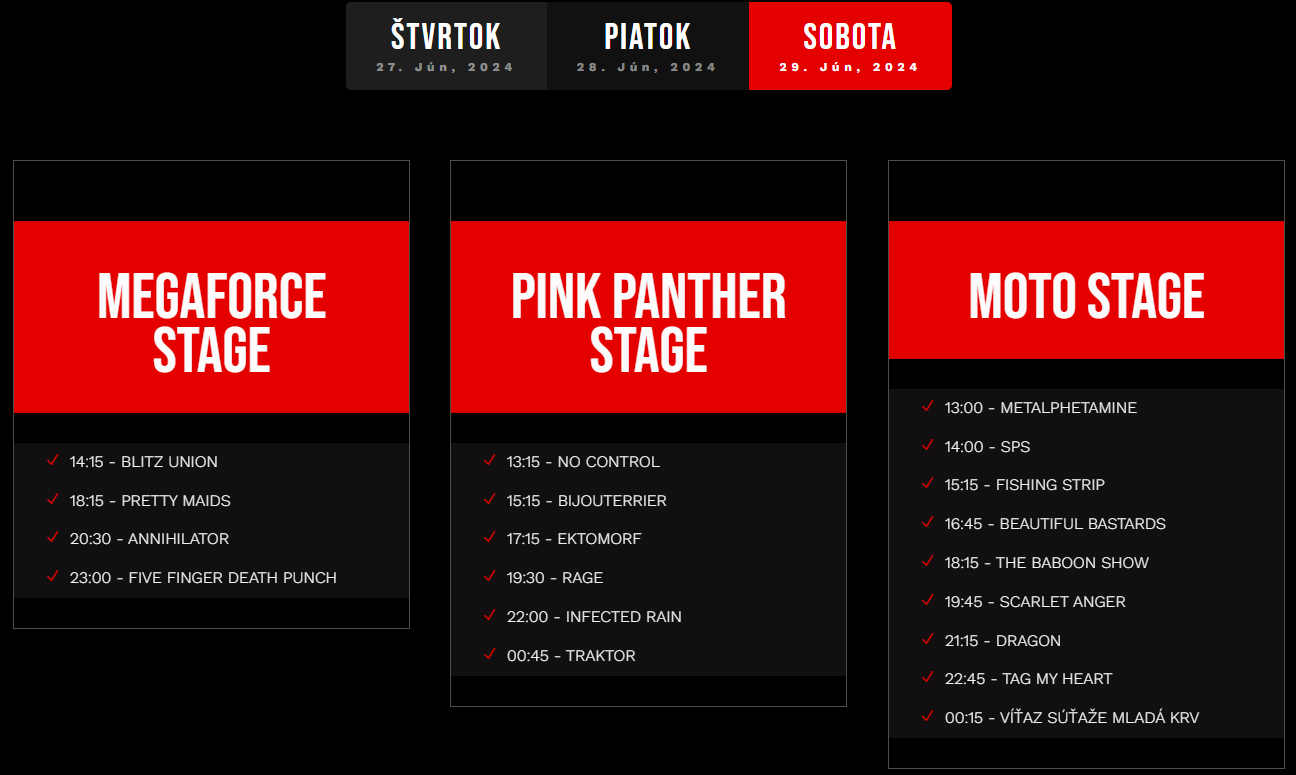
Task: Click the 19:30 Rage entry
Action: coord(555,578)
